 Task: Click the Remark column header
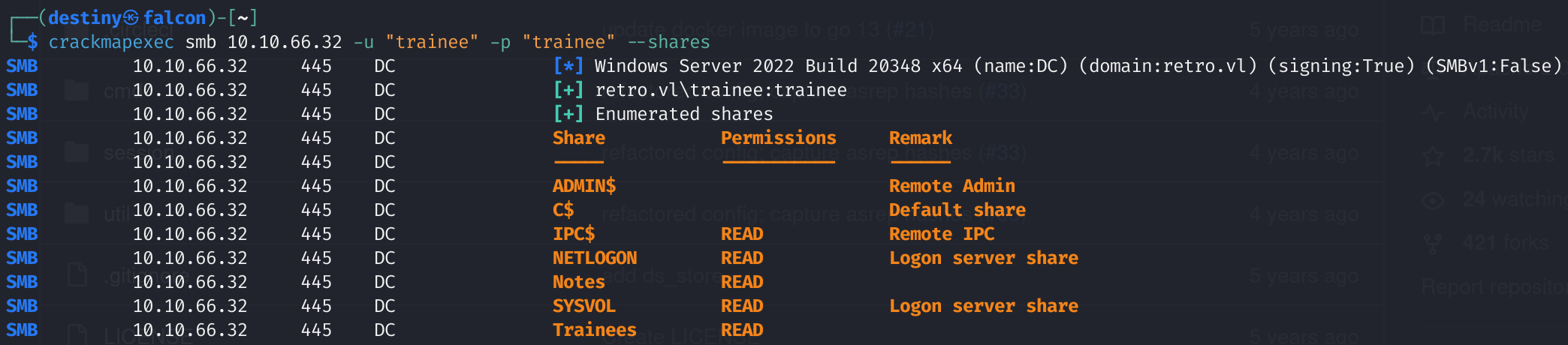[920, 138]
